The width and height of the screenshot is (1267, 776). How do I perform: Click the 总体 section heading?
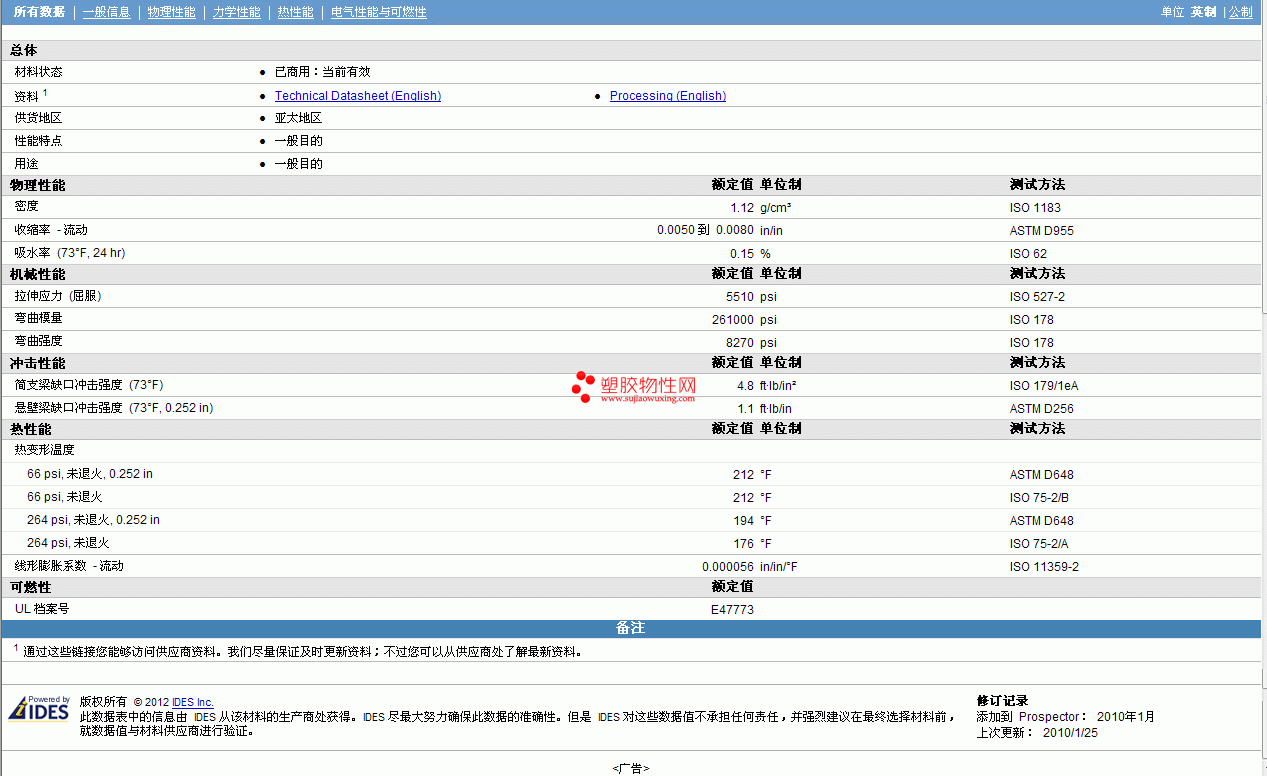tap(24, 51)
